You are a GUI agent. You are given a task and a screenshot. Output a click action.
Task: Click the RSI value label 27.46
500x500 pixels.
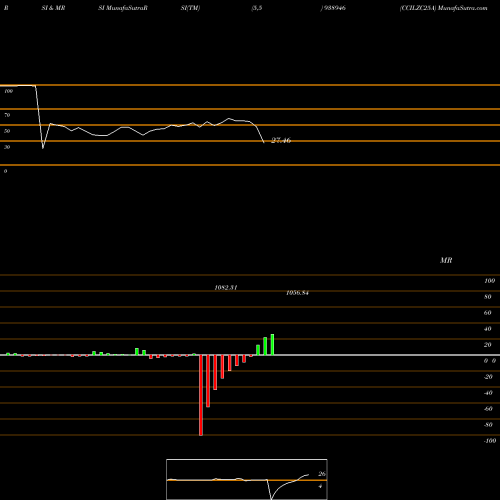(281, 140)
